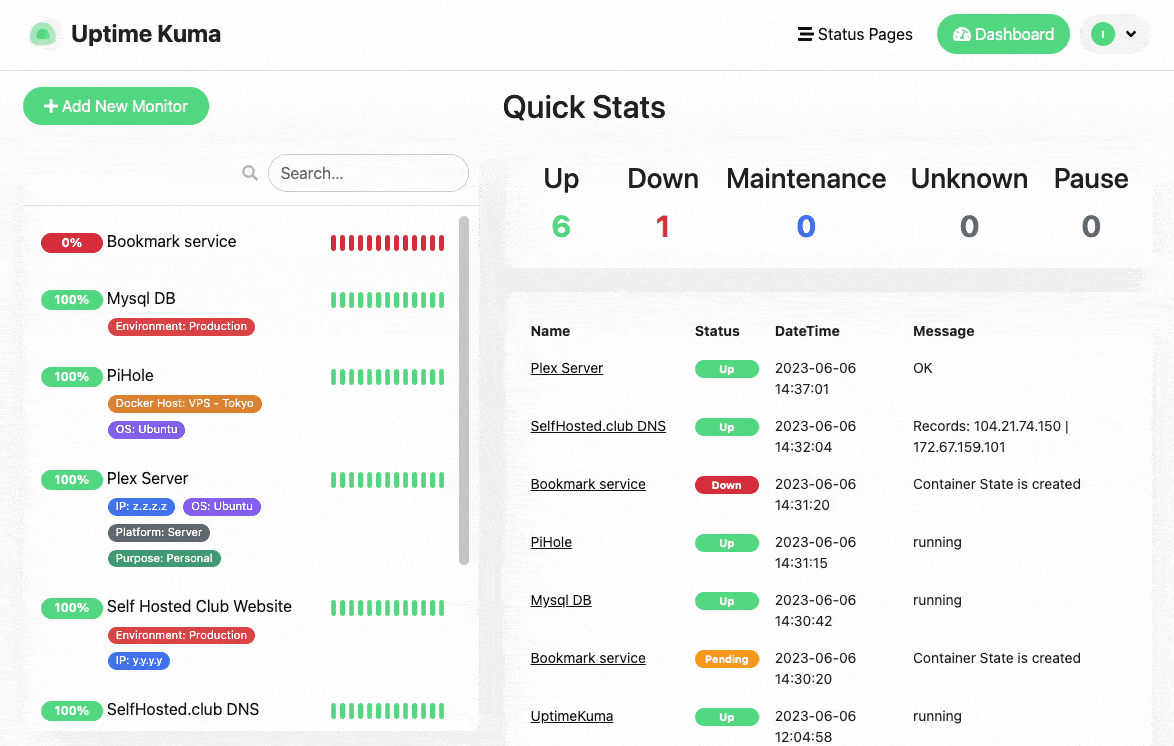The height and width of the screenshot is (746, 1174).
Task: Click Platform: Server tag
Action: coord(159,533)
